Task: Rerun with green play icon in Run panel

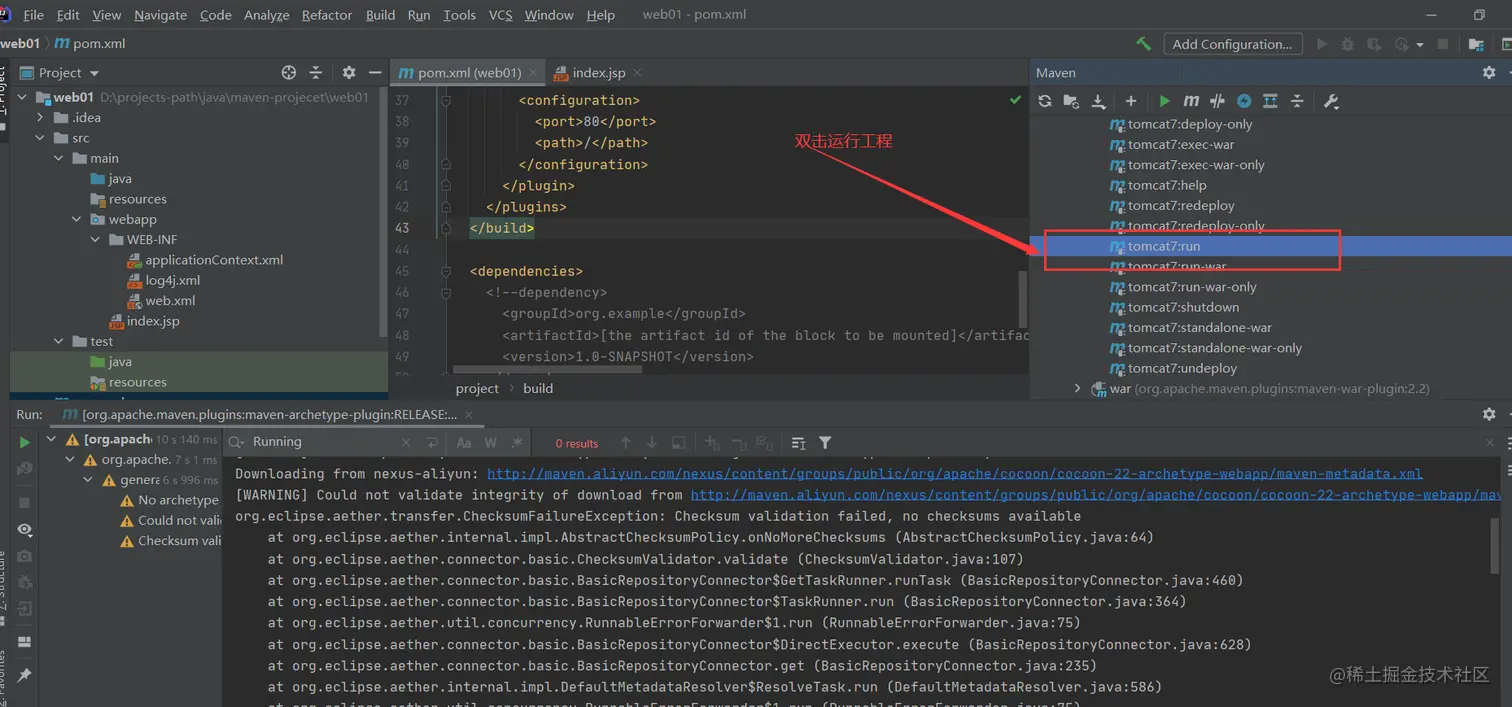Action: [x=25, y=442]
